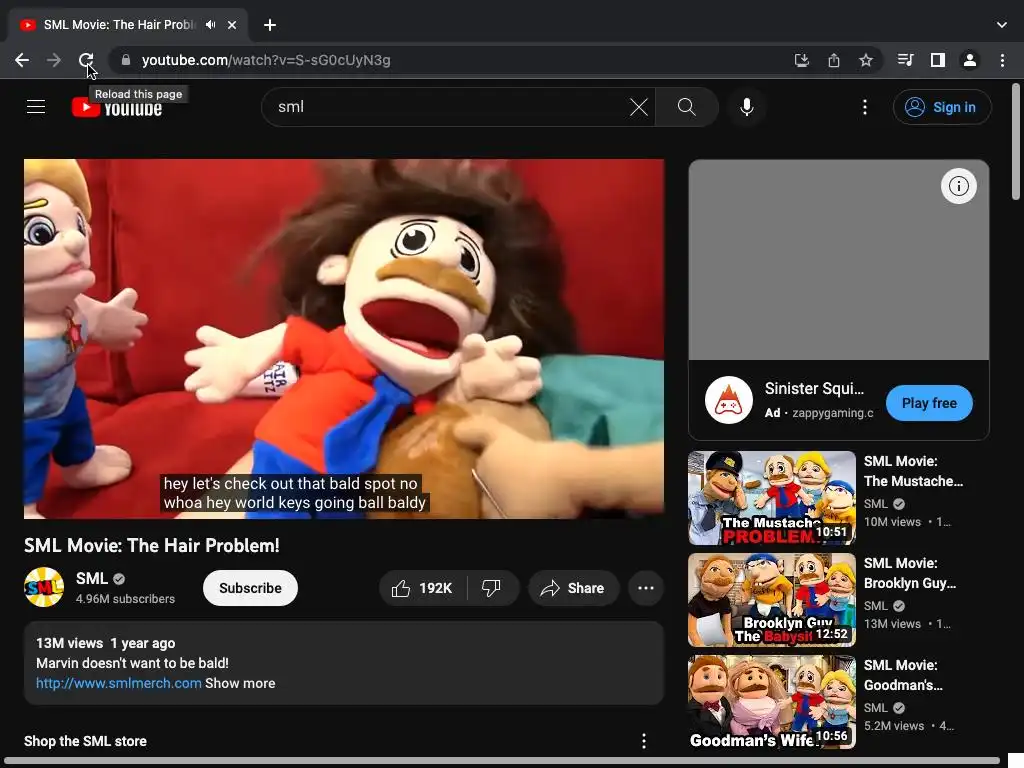This screenshot has height=768, width=1024.
Task: Click the video player
Action: tap(344, 339)
